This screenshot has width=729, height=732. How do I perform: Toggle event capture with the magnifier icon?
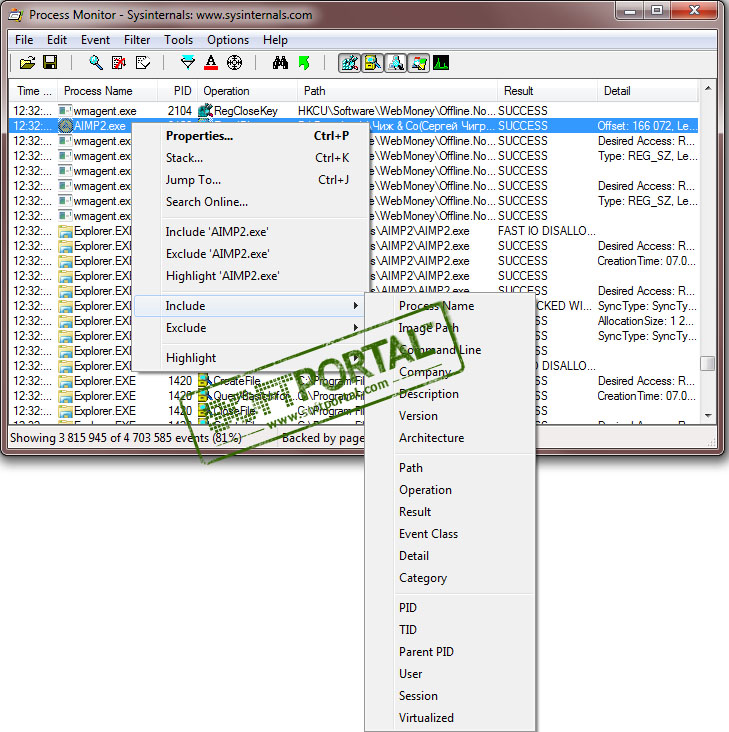[x=96, y=63]
